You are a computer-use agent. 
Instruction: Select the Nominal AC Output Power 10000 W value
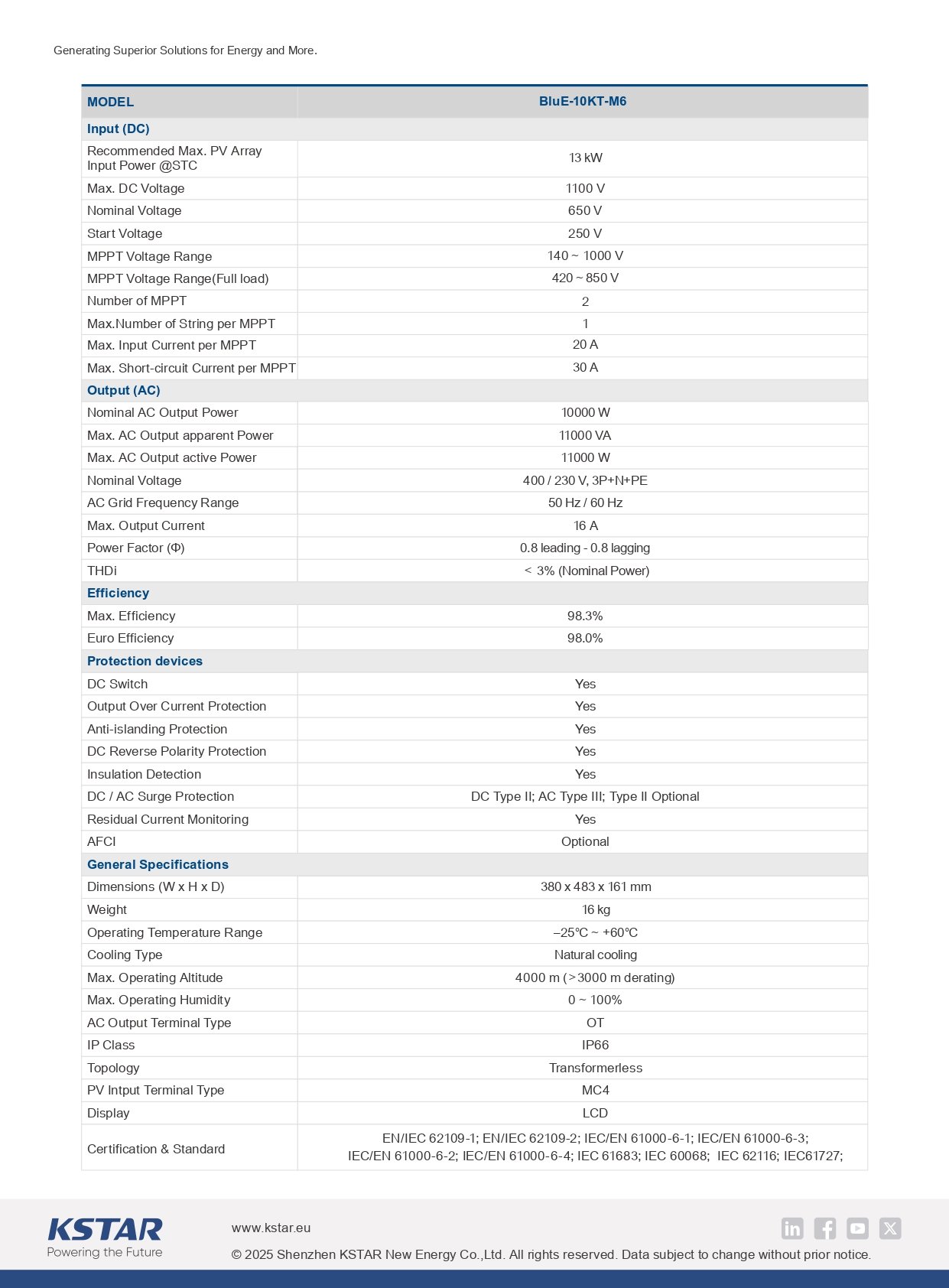coord(585,412)
